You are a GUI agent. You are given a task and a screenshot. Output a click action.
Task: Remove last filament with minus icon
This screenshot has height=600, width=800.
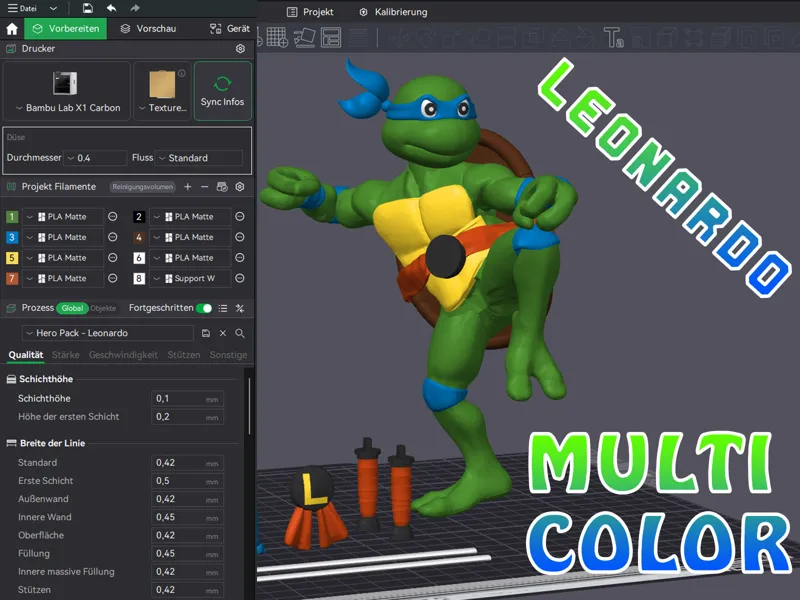pyautogui.click(x=205, y=187)
